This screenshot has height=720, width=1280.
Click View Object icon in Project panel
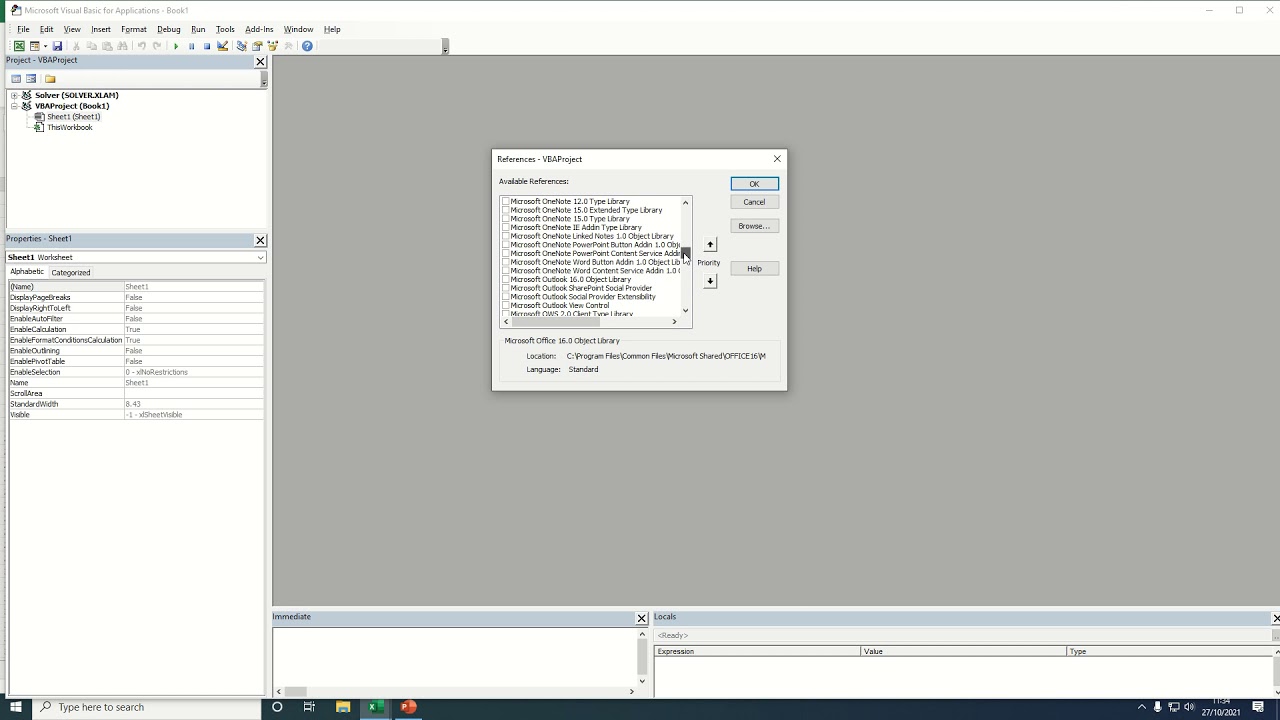pos(31,79)
